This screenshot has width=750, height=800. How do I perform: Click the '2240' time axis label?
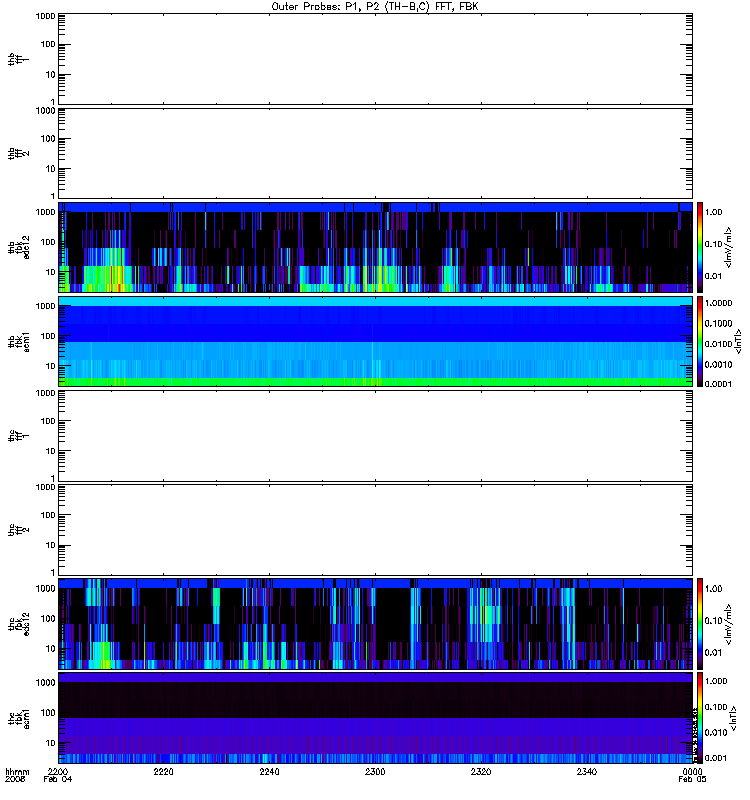[x=269, y=771]
